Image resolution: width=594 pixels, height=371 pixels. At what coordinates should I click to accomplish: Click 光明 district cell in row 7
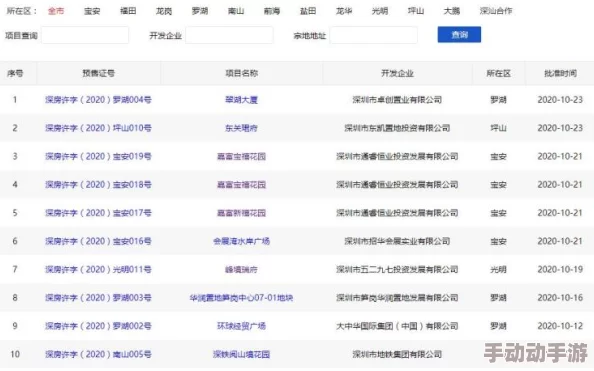tap(499, 269)
